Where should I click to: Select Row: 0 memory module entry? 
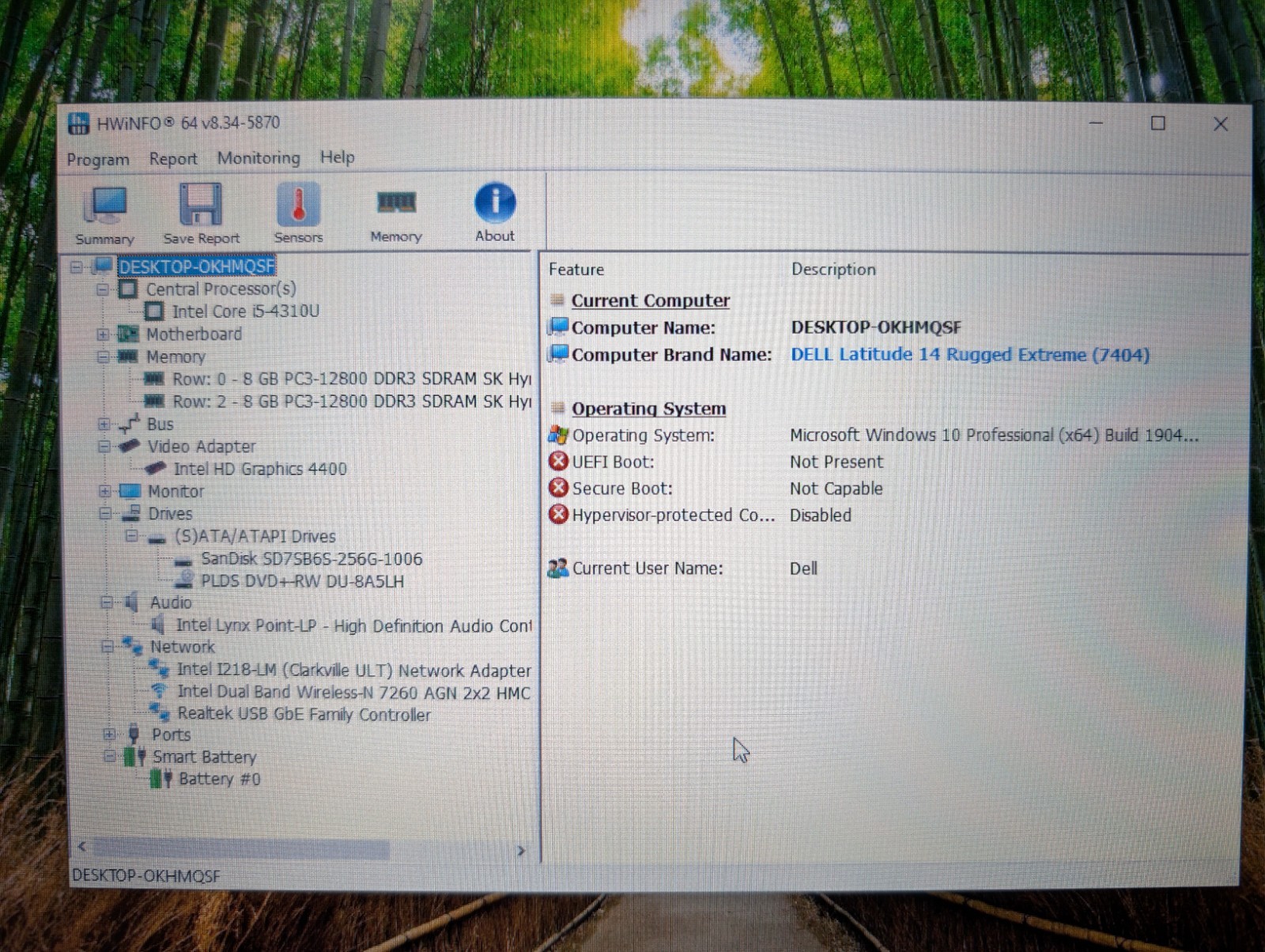(352, 379)
